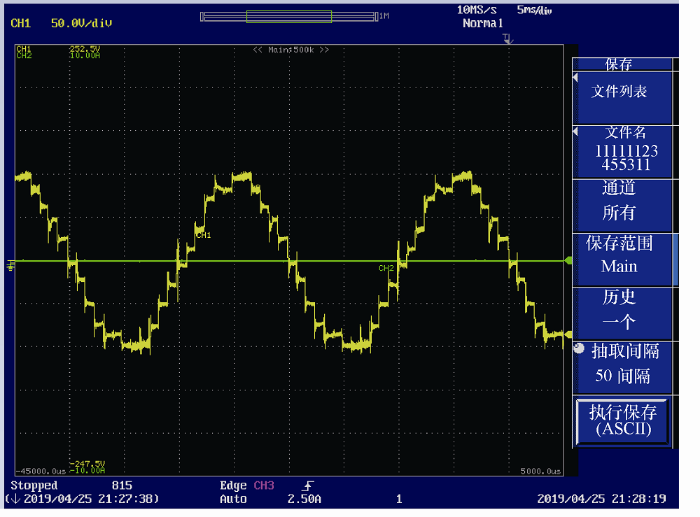Select the CH2 waveform label marker
The height and width of the screenshot is (517, 700).
point(386,268)
